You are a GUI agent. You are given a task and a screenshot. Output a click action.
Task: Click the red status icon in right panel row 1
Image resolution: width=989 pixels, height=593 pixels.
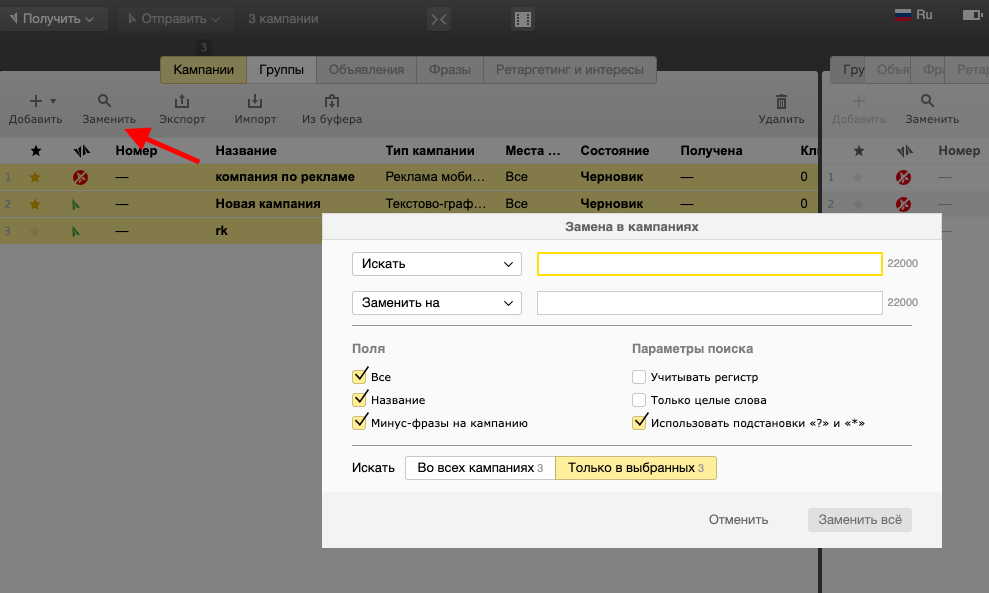[x=903, y=177]
